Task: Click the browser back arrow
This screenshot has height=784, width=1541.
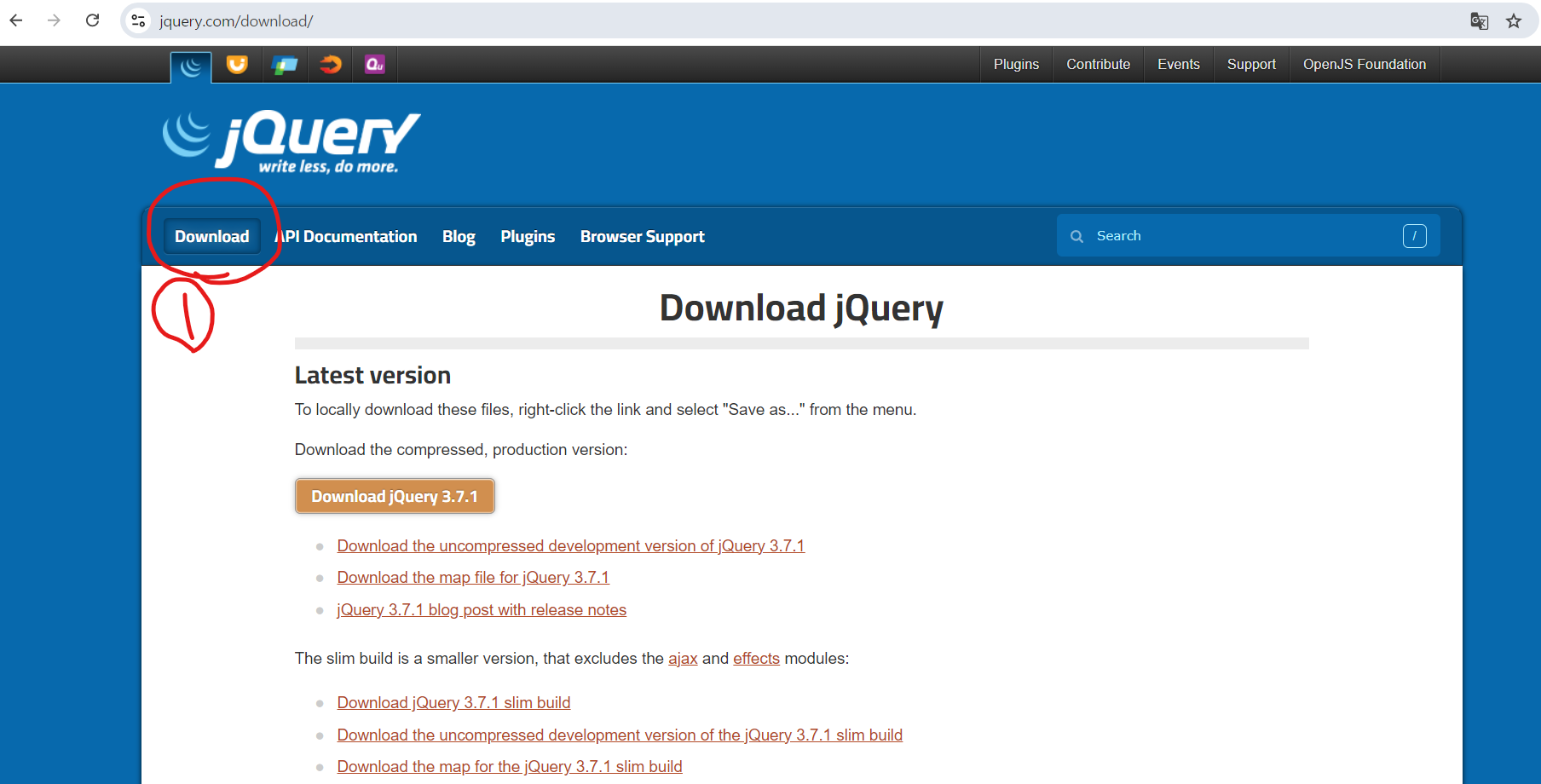Action: 16,20
